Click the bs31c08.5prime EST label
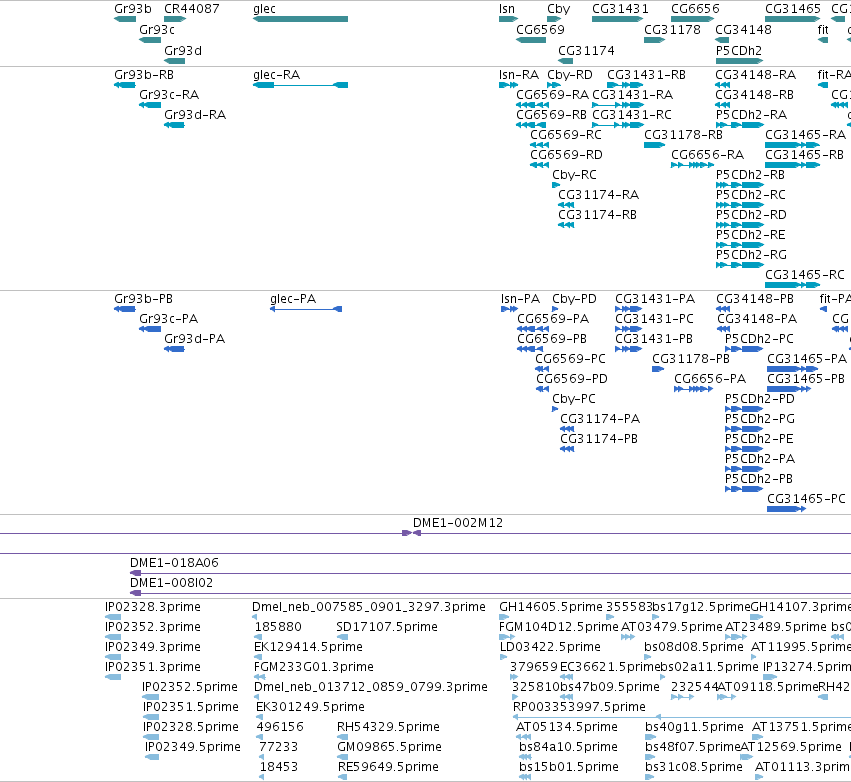The image size is (851, 782). coord(694,767)
